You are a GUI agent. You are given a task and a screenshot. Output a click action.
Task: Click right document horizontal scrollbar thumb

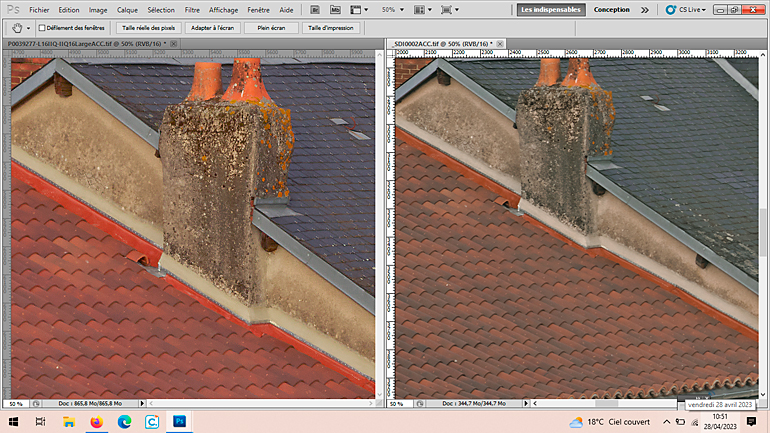(x=606, y=404)
